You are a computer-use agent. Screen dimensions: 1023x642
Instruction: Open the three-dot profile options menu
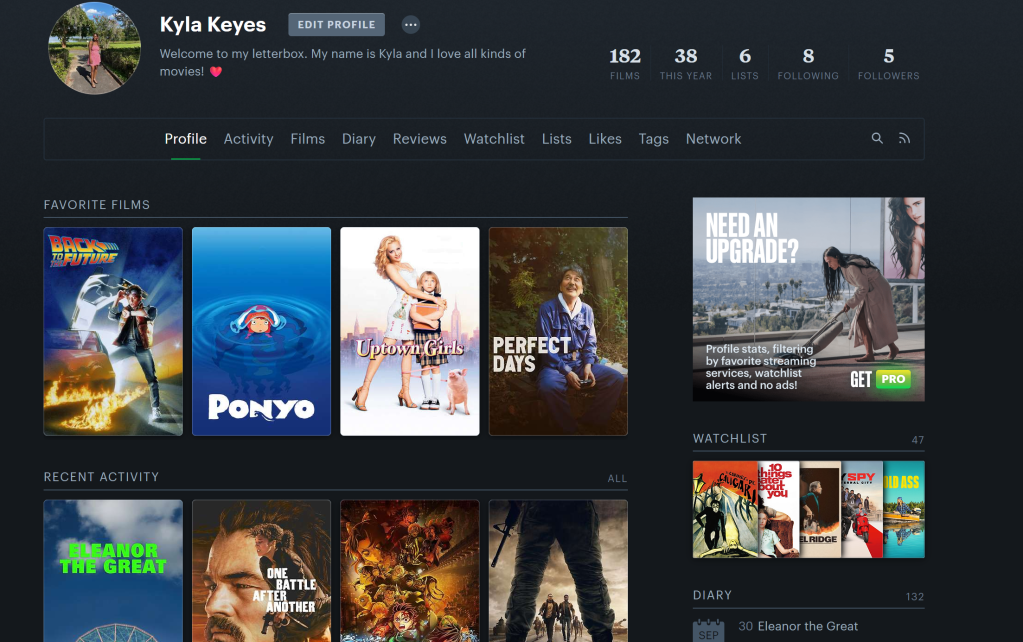pyautogui.click(x=411, y=25)
